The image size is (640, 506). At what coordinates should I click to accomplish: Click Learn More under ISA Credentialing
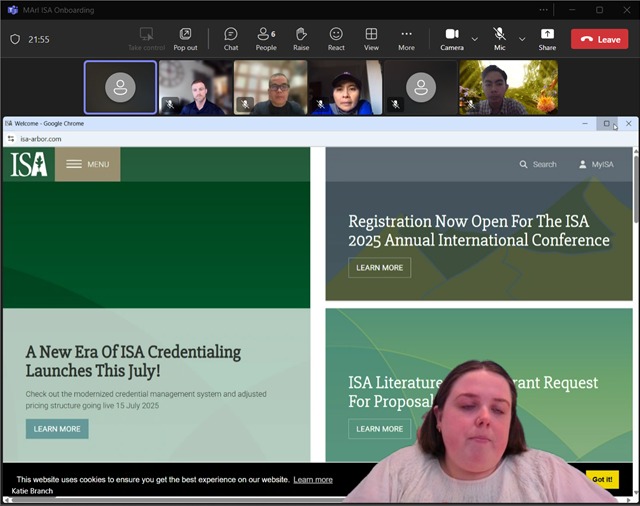57,429
